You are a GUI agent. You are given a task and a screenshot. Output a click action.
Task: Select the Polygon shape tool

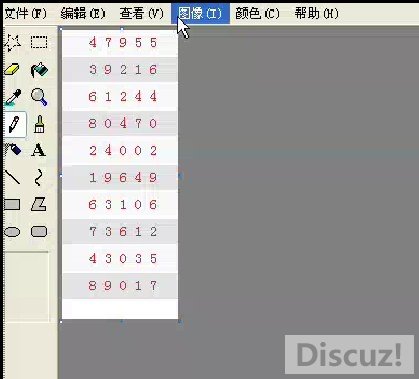click(39, 204)
